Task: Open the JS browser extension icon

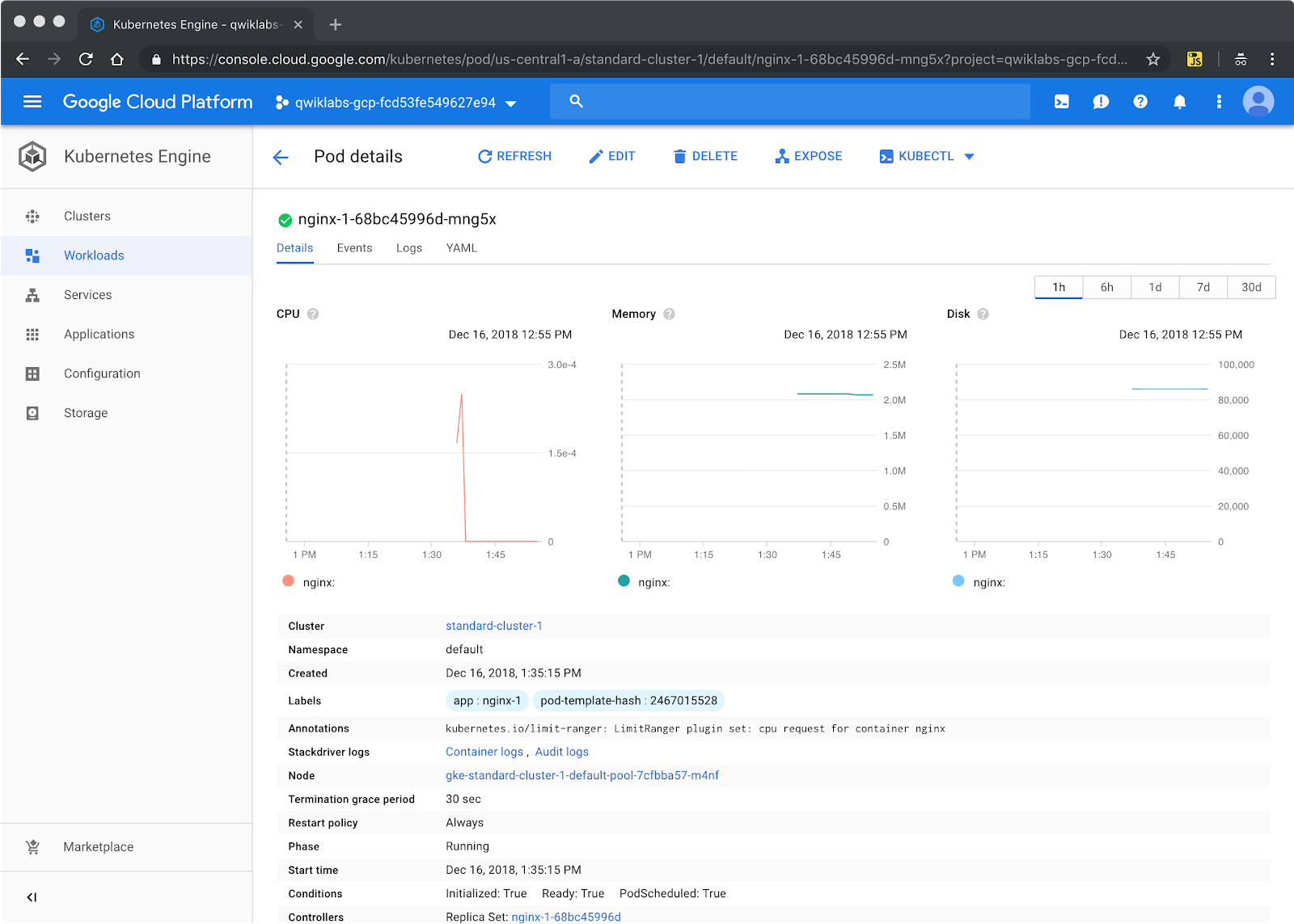Action: pos(1195,59)
